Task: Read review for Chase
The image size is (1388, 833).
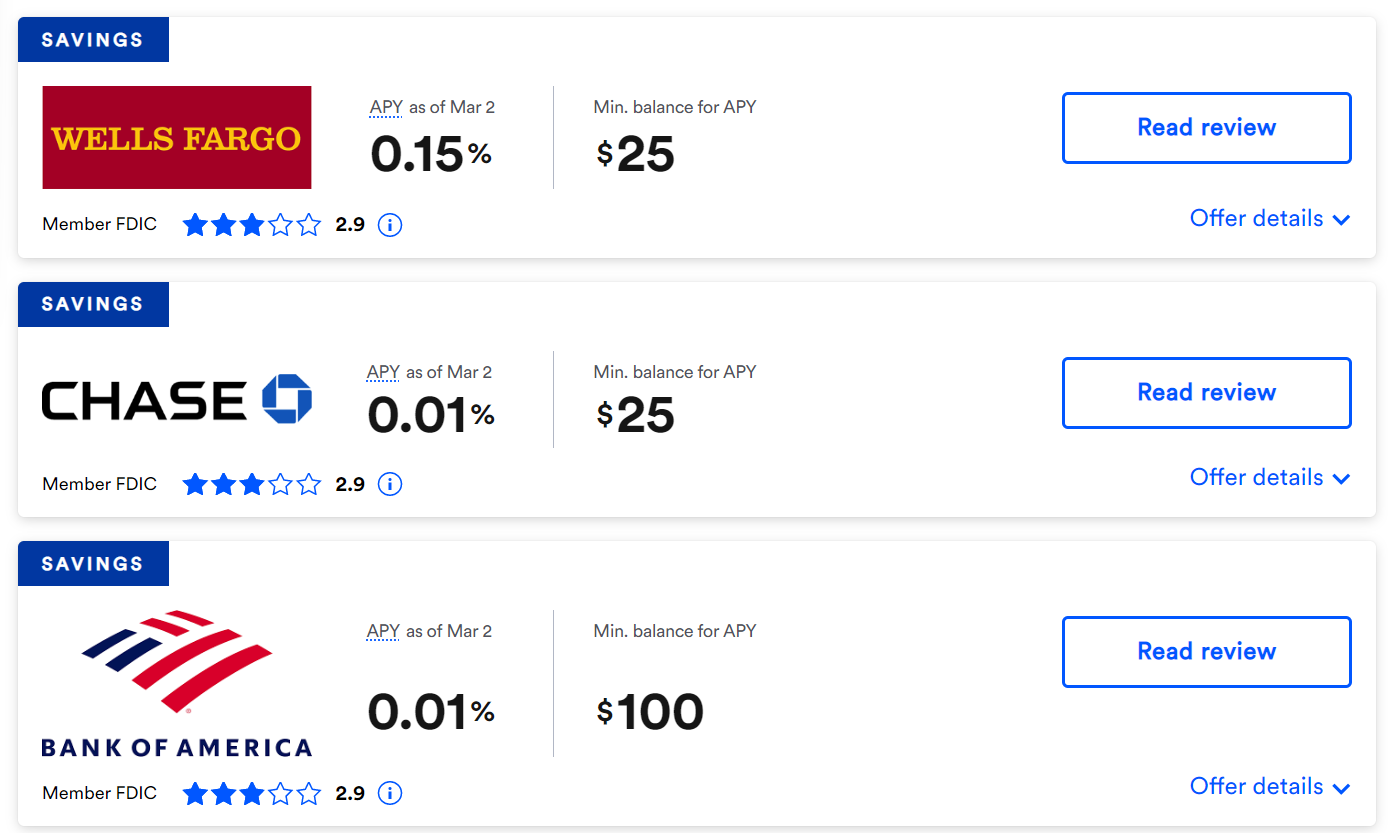Action: click(x=1206, y=392)
